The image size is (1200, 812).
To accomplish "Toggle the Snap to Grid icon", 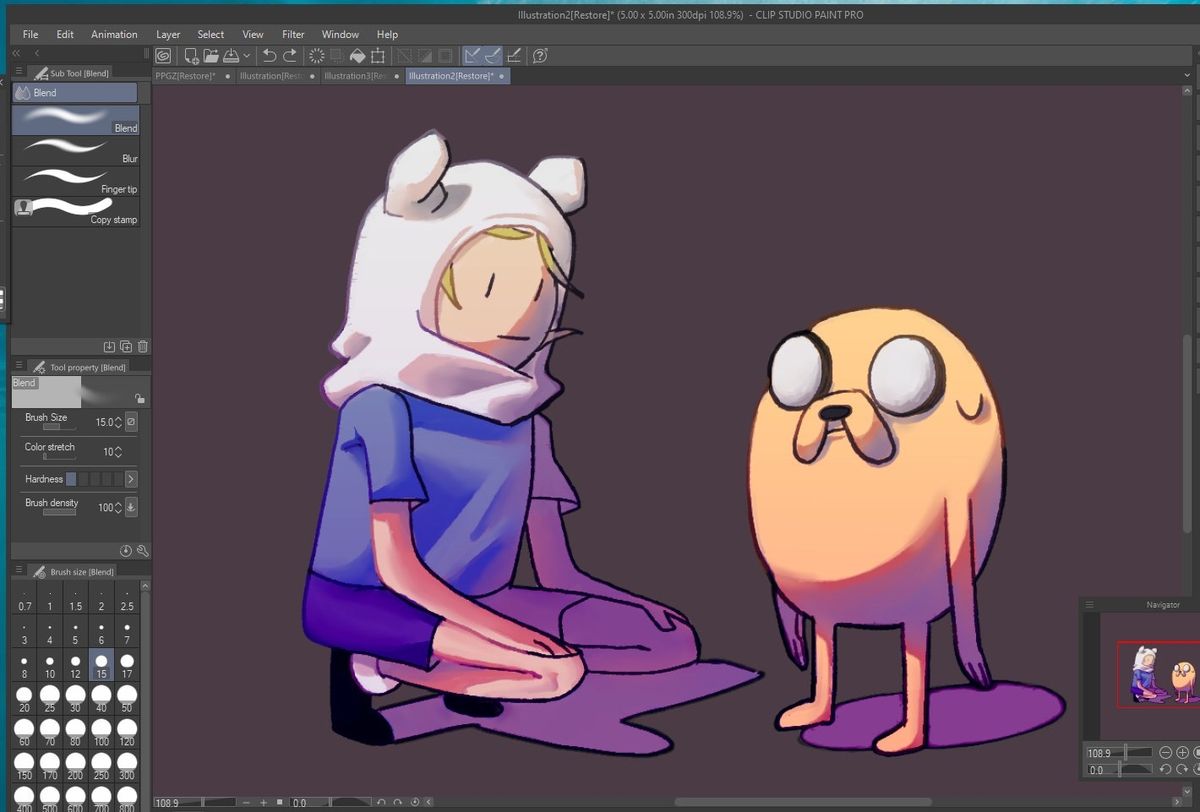I will tap(514, 56).
